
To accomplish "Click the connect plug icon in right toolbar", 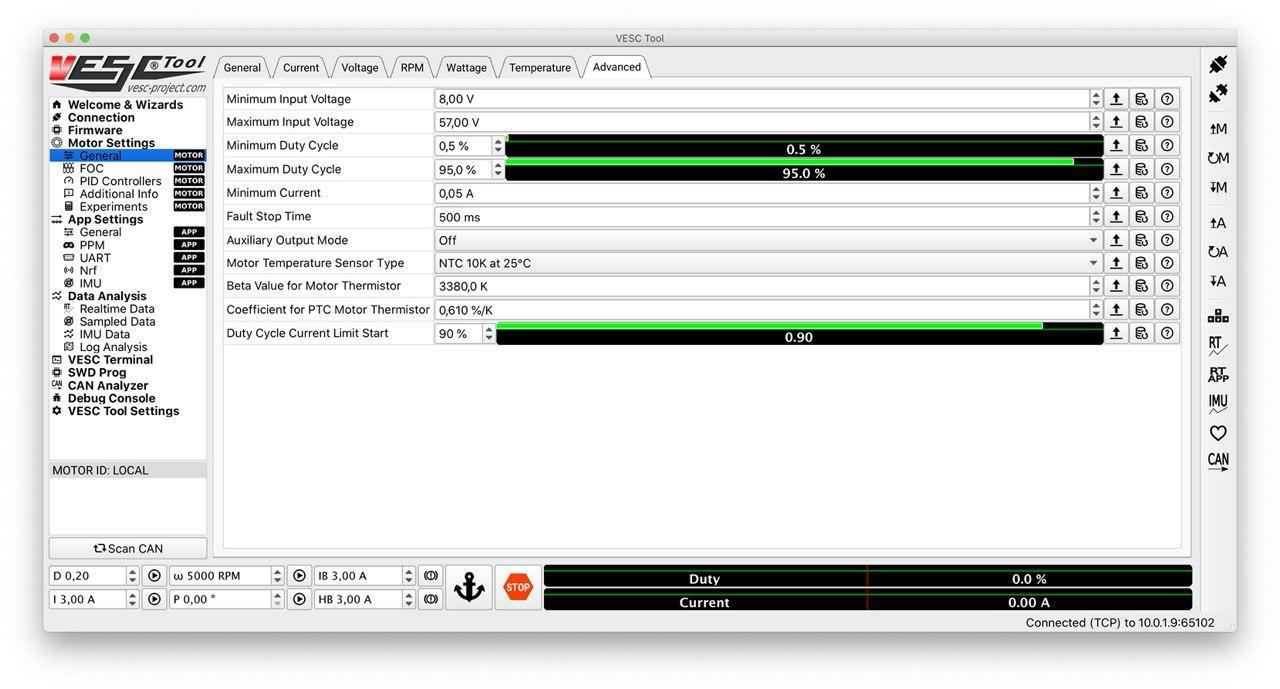I will pos(1217,65).
